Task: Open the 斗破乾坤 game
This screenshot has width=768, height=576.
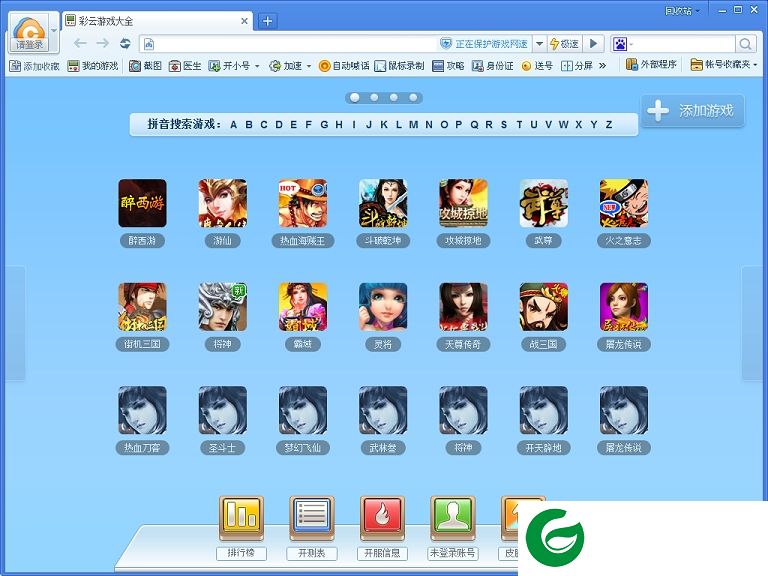Action: (x=383, y=203)
